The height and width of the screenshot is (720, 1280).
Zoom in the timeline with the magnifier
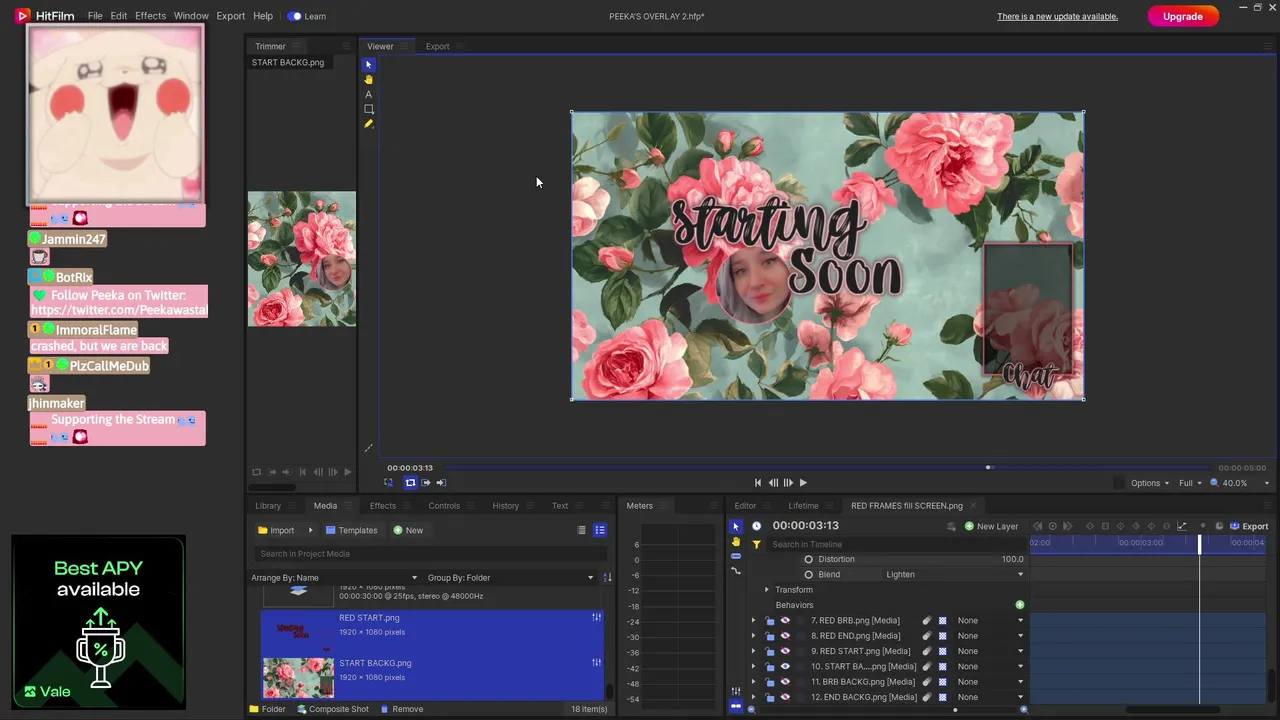click(1023, 710)
